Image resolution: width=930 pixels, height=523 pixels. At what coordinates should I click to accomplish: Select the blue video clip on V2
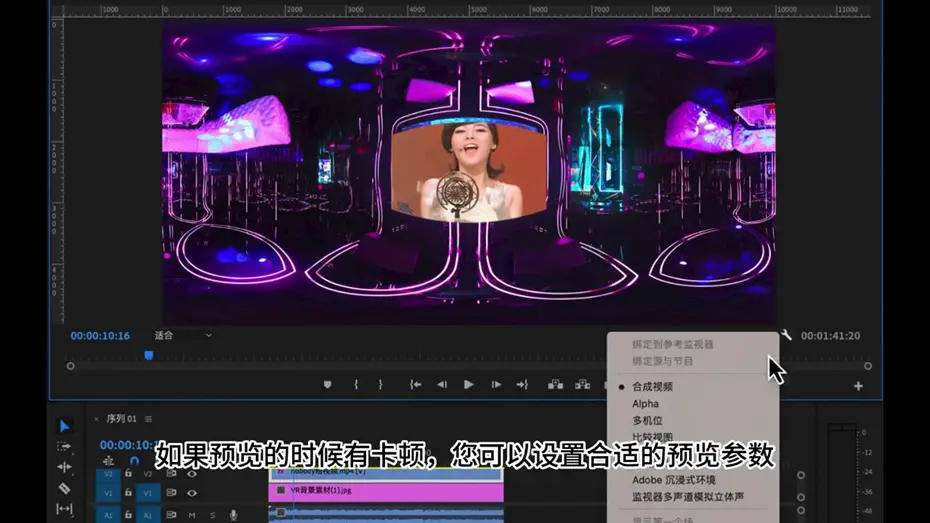click(x=386, y=473)
